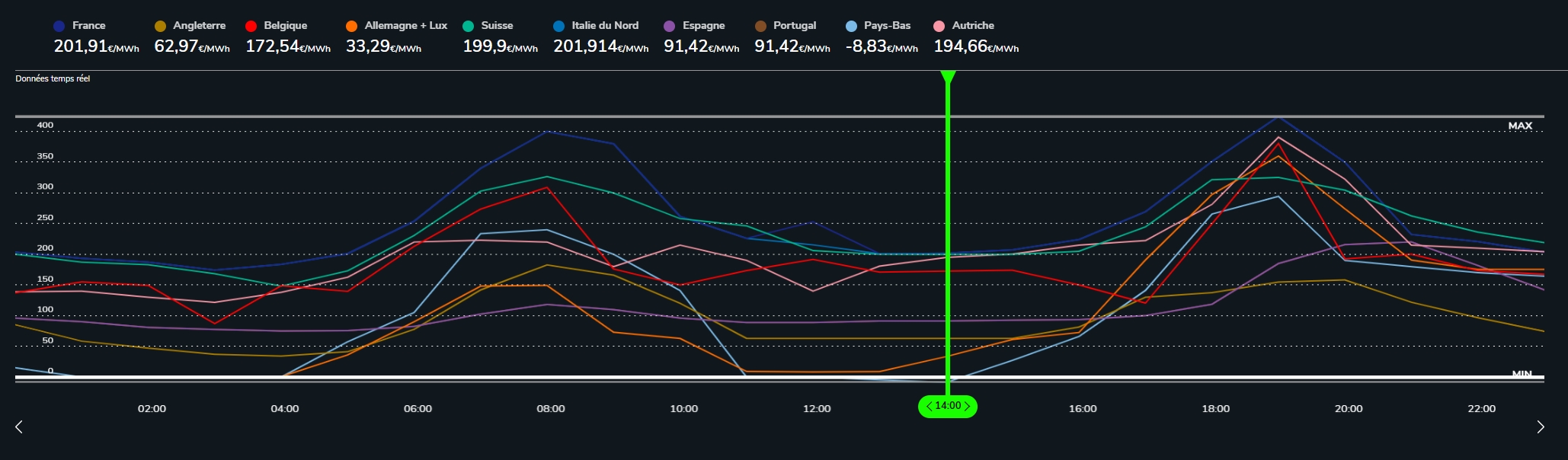Click the Italie du Nord blue dot

559,26
